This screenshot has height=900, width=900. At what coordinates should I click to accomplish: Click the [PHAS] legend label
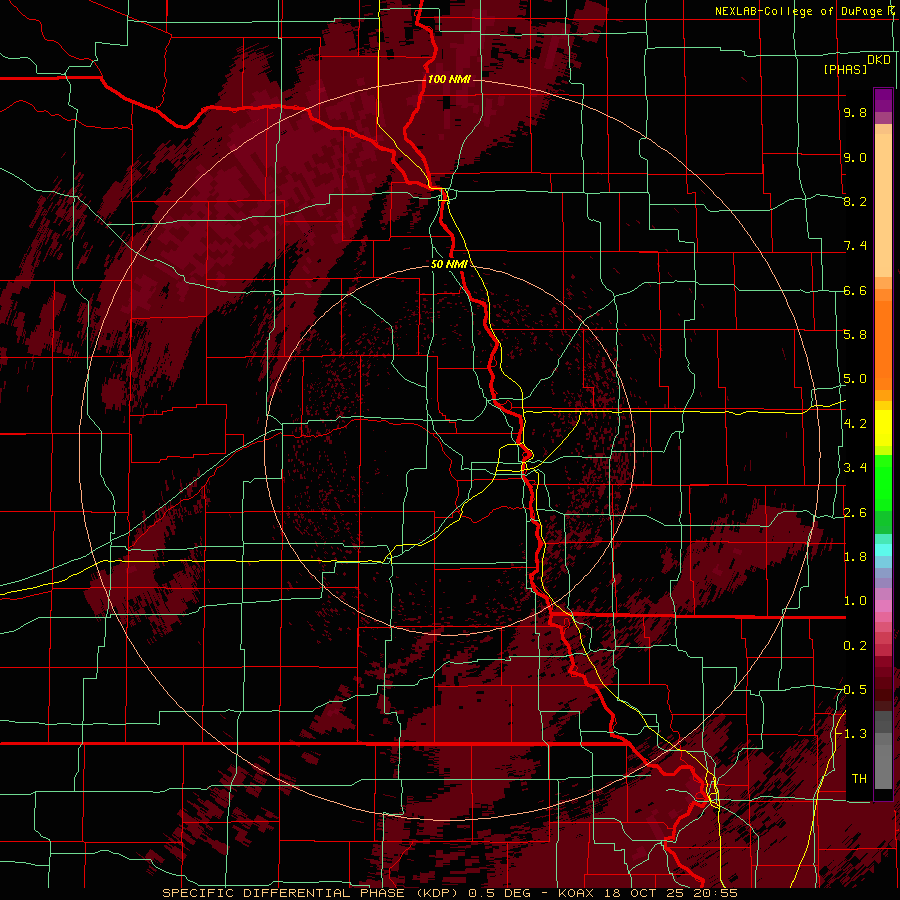(845, 69)
